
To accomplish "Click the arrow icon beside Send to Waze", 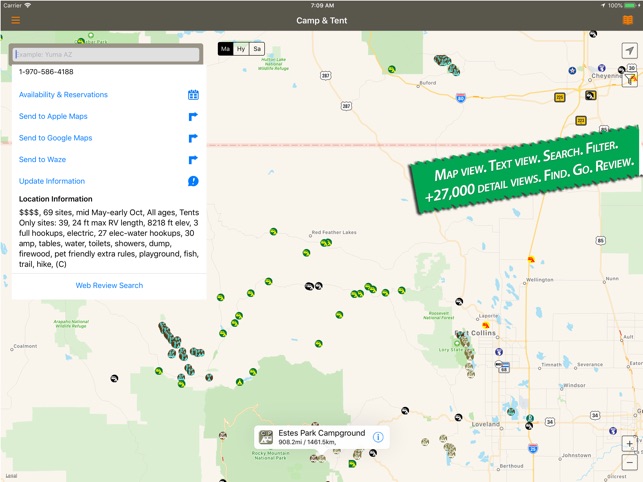I will click(193, 160).
